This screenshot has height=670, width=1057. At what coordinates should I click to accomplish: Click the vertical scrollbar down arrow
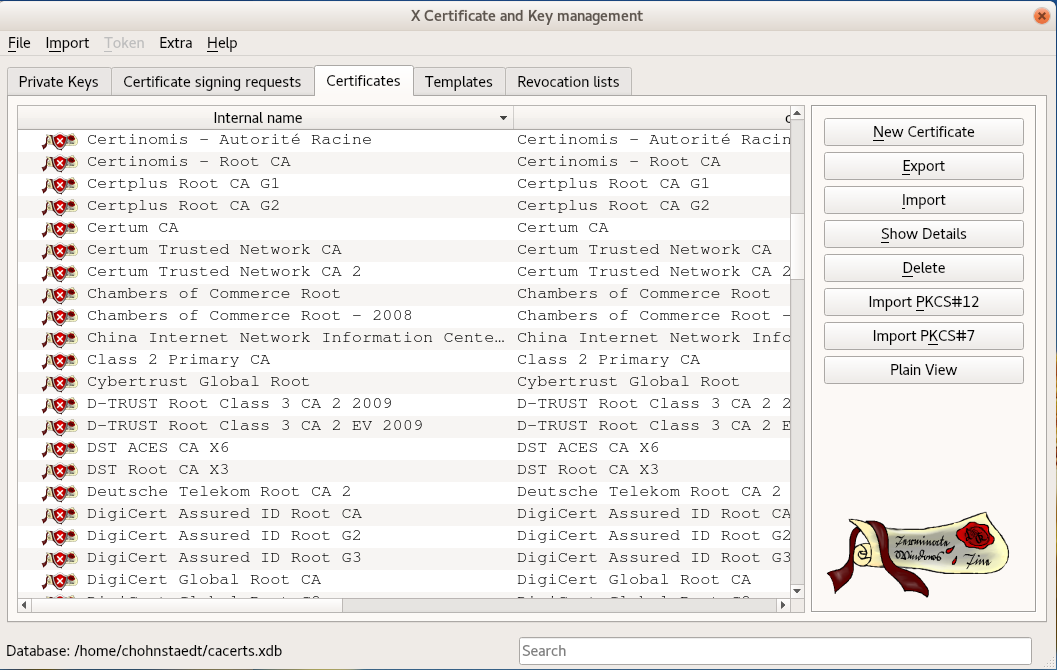[797, 591]
